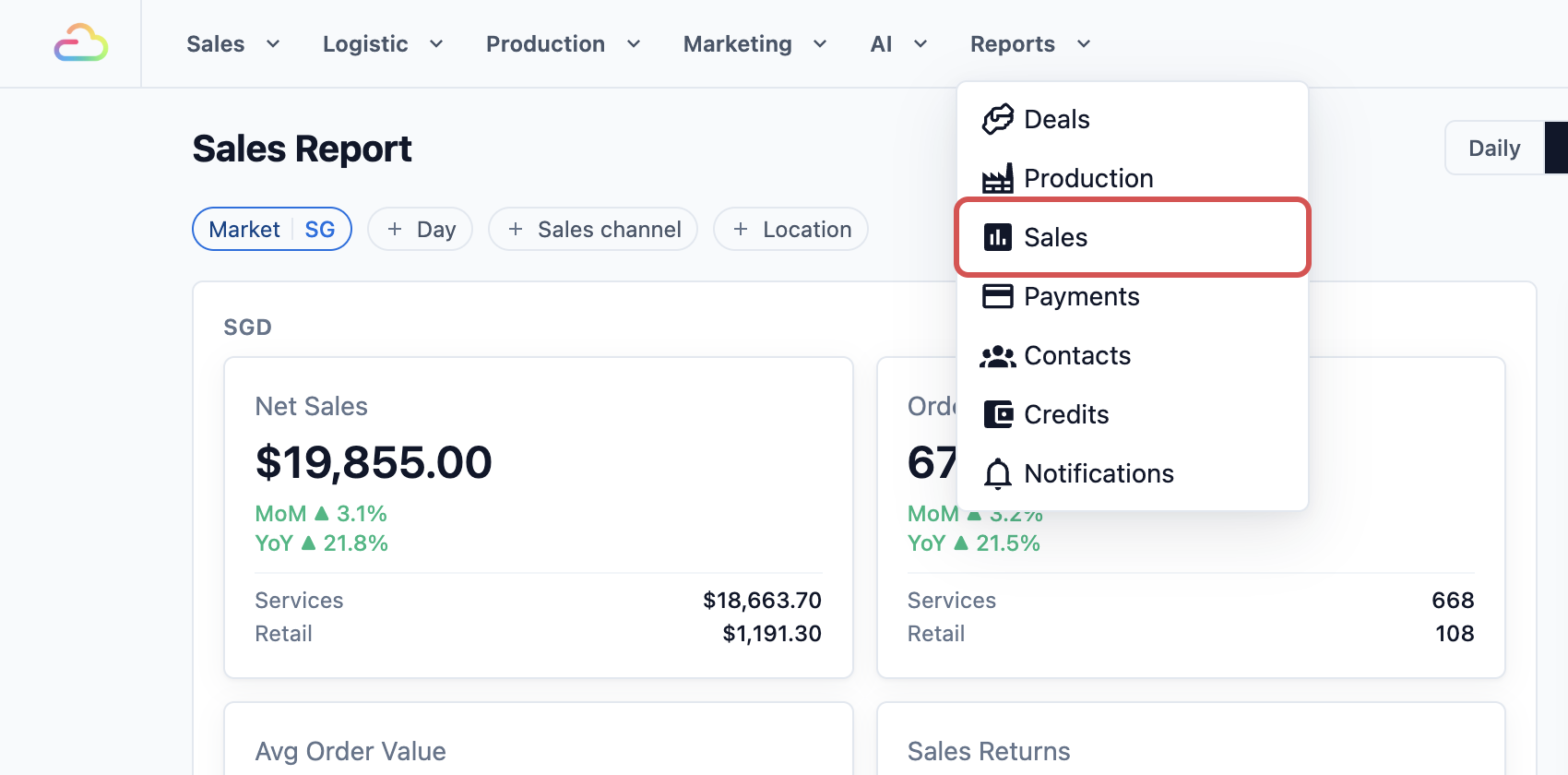1568x775 pixels.
Task: Open the Sales top menu
Action: tap(233, 43)
